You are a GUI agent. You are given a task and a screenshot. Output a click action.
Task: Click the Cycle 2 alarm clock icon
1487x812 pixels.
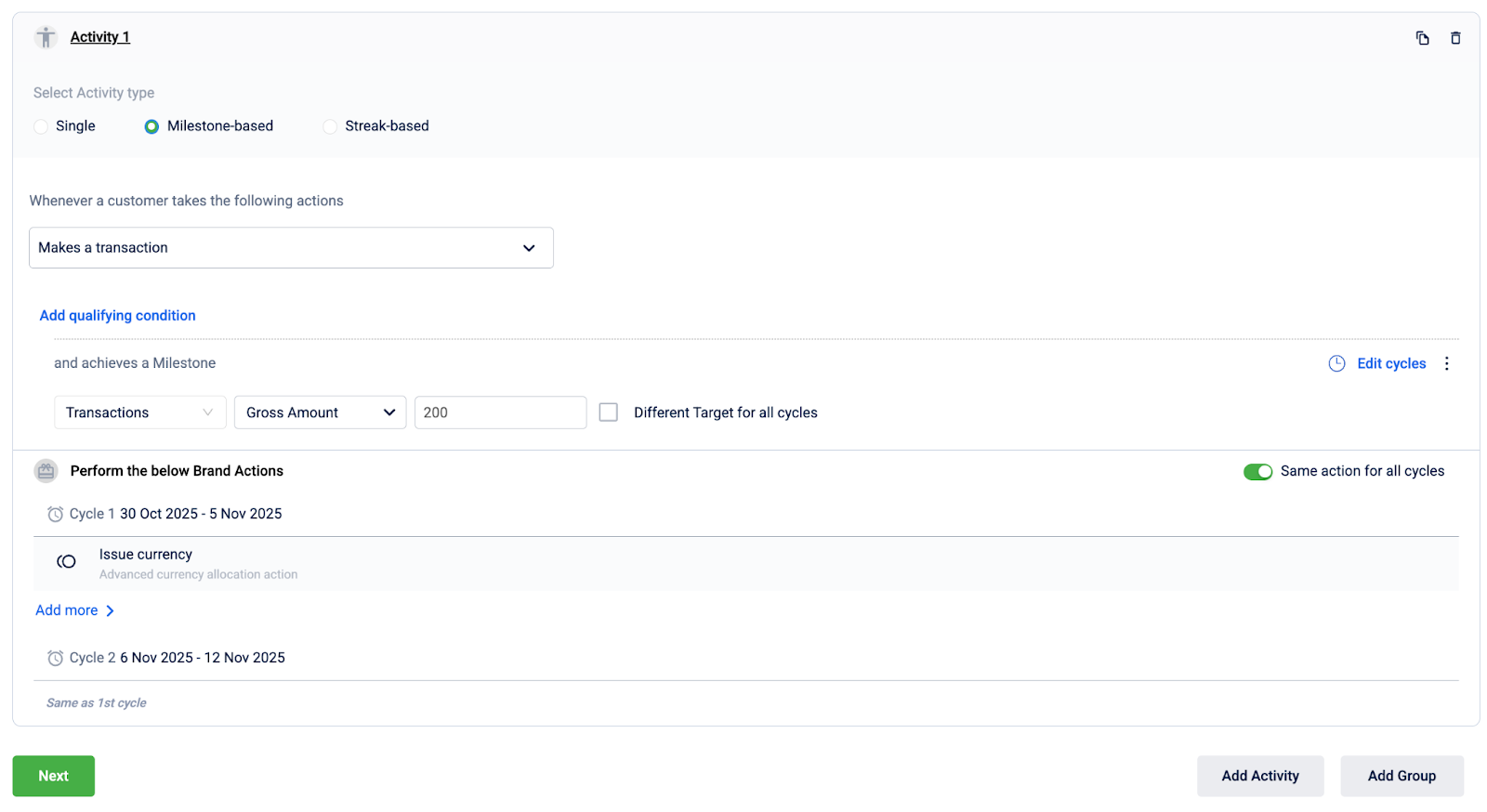(56, 658)
